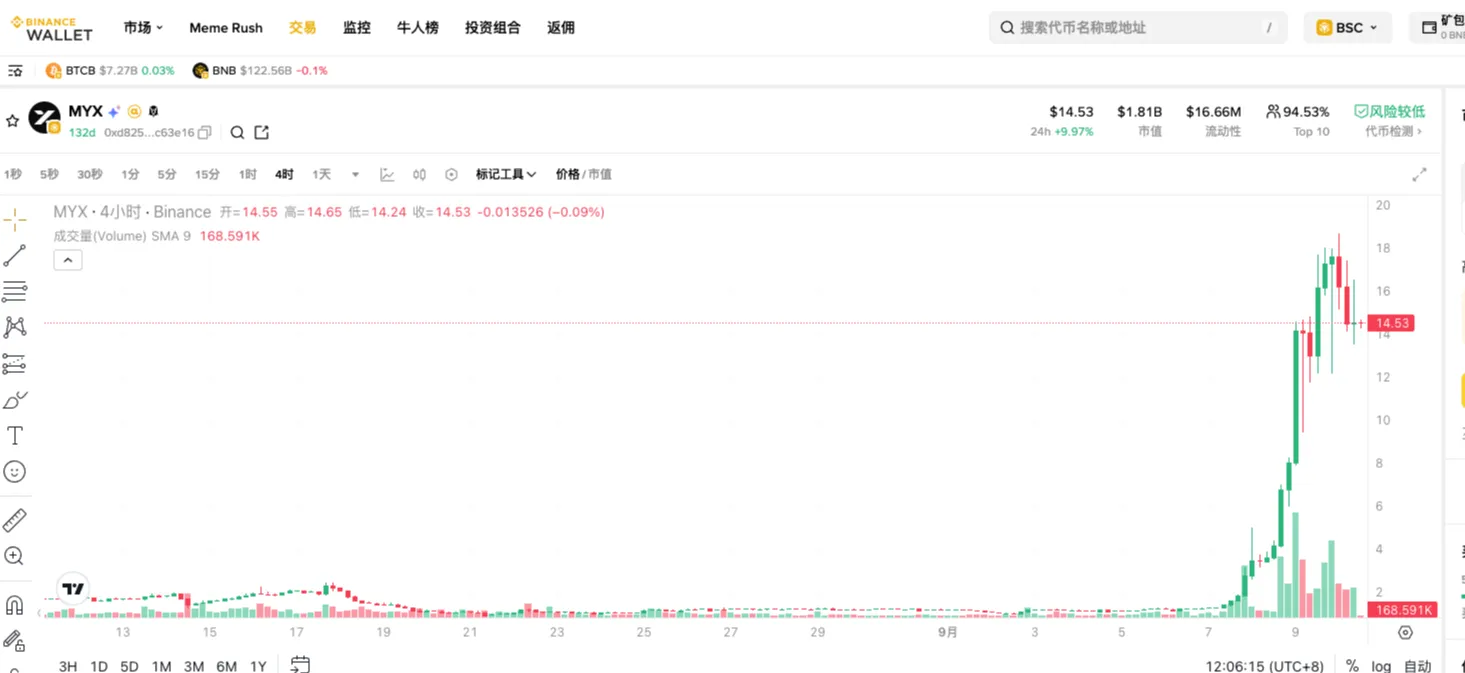Enter fullscreen chart with expand arrows
The height and width of the screenshot is (673, 1465).
tap(1419, 174)
